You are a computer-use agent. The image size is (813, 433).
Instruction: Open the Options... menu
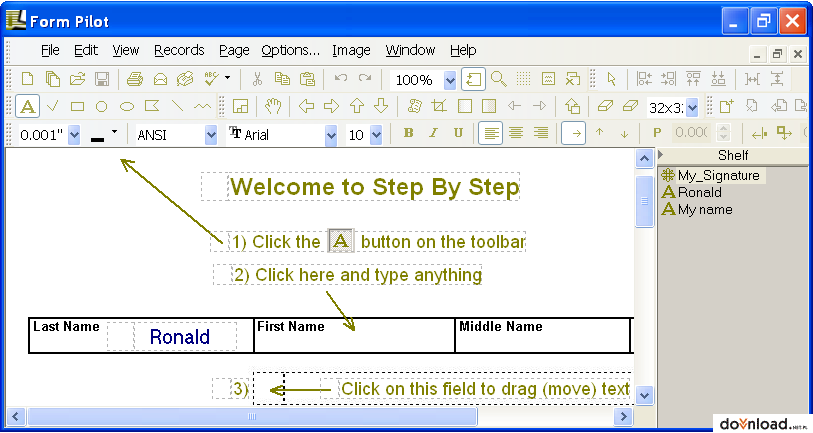click(x=290, y=50)
